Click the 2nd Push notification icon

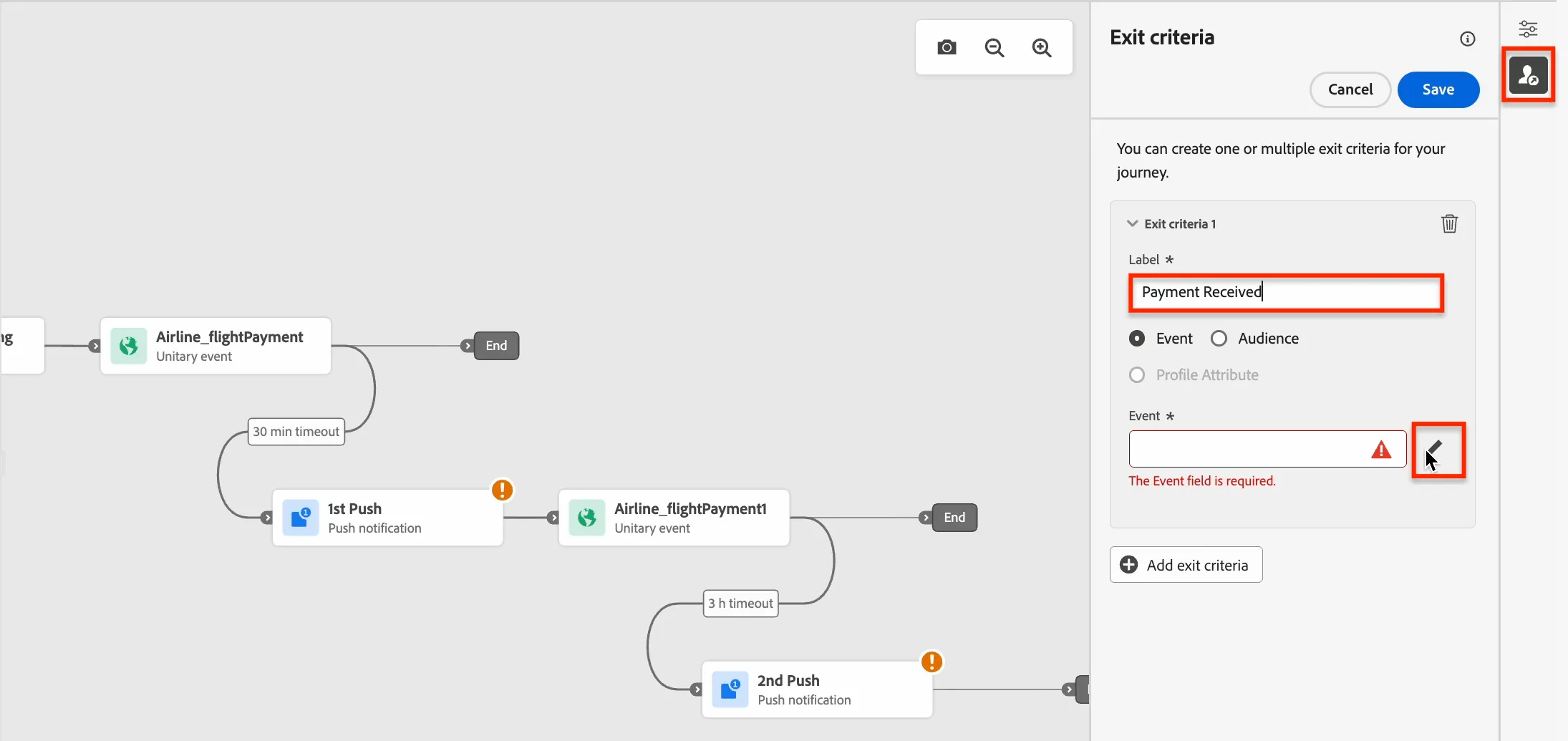tap(730, 689)
